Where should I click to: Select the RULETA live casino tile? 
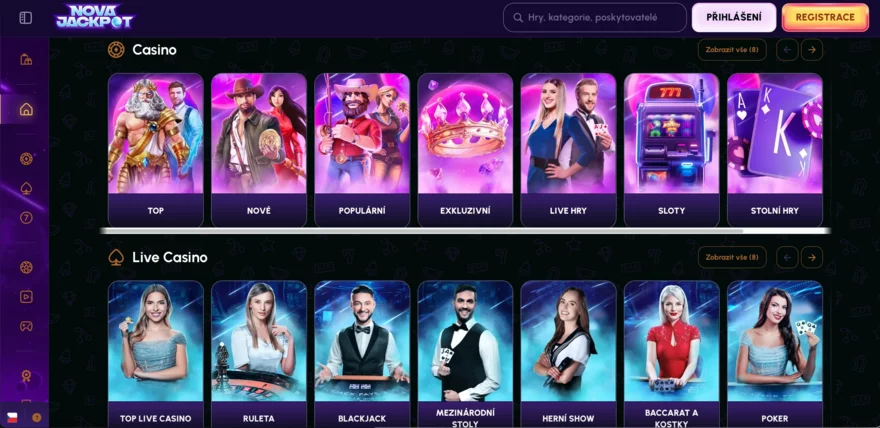tap(259, 355)
